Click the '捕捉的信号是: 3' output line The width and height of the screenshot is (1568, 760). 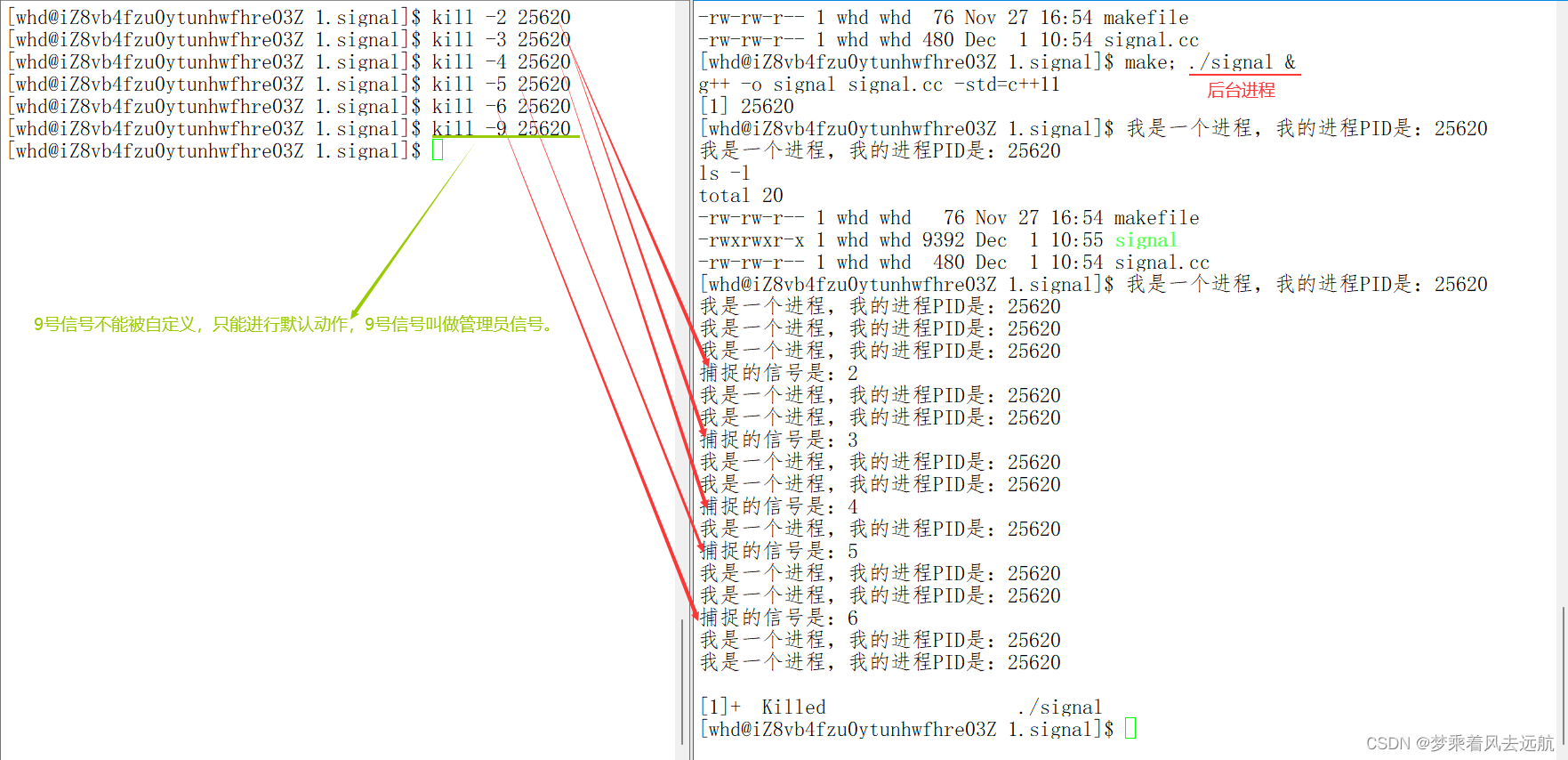pyautogui.click(x=779, y=441)
